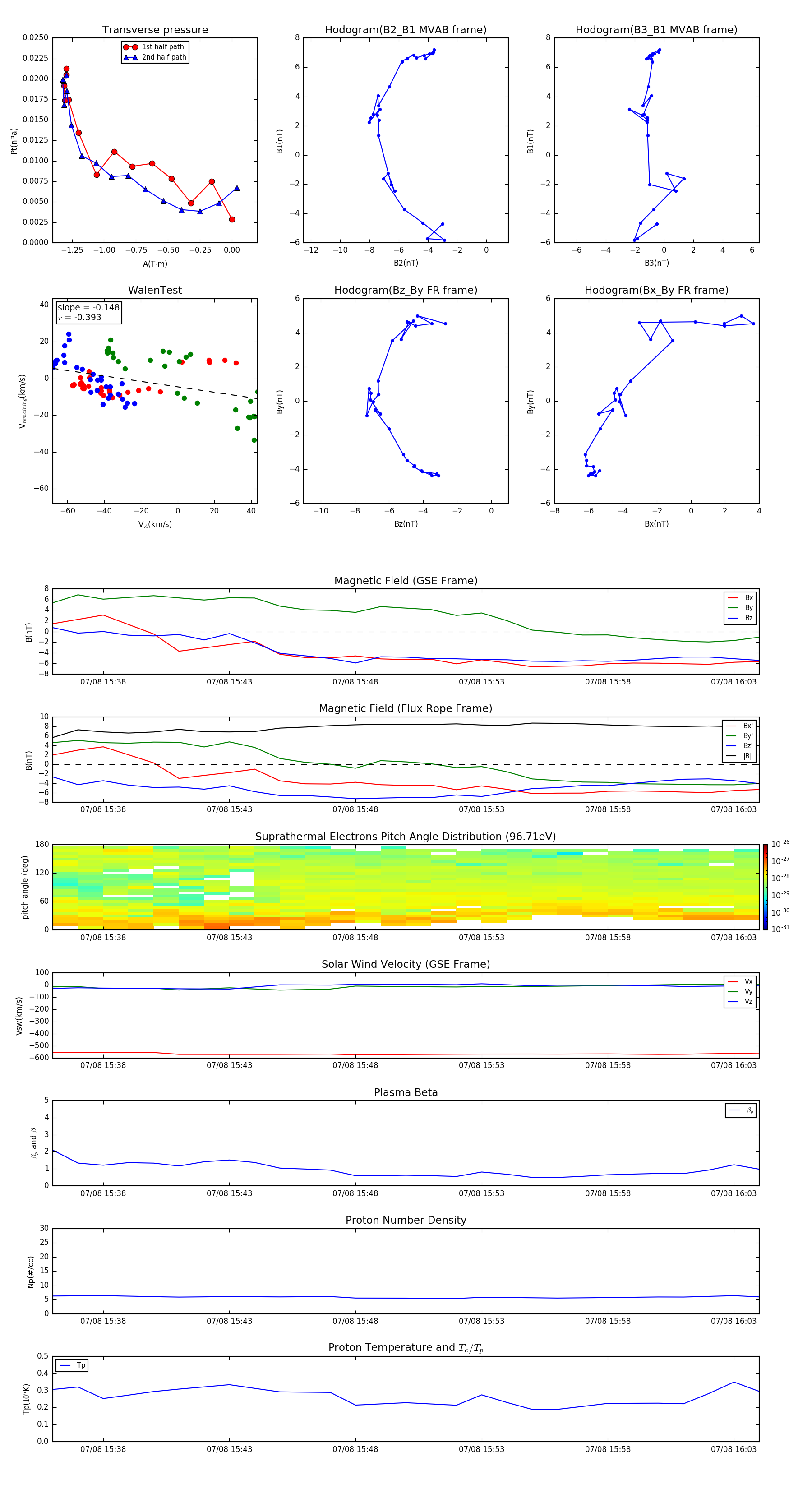Click the pitch angle colorbar
This screenshot has height=1489, width=812.
pyautogui.click(x=765, y=887)
